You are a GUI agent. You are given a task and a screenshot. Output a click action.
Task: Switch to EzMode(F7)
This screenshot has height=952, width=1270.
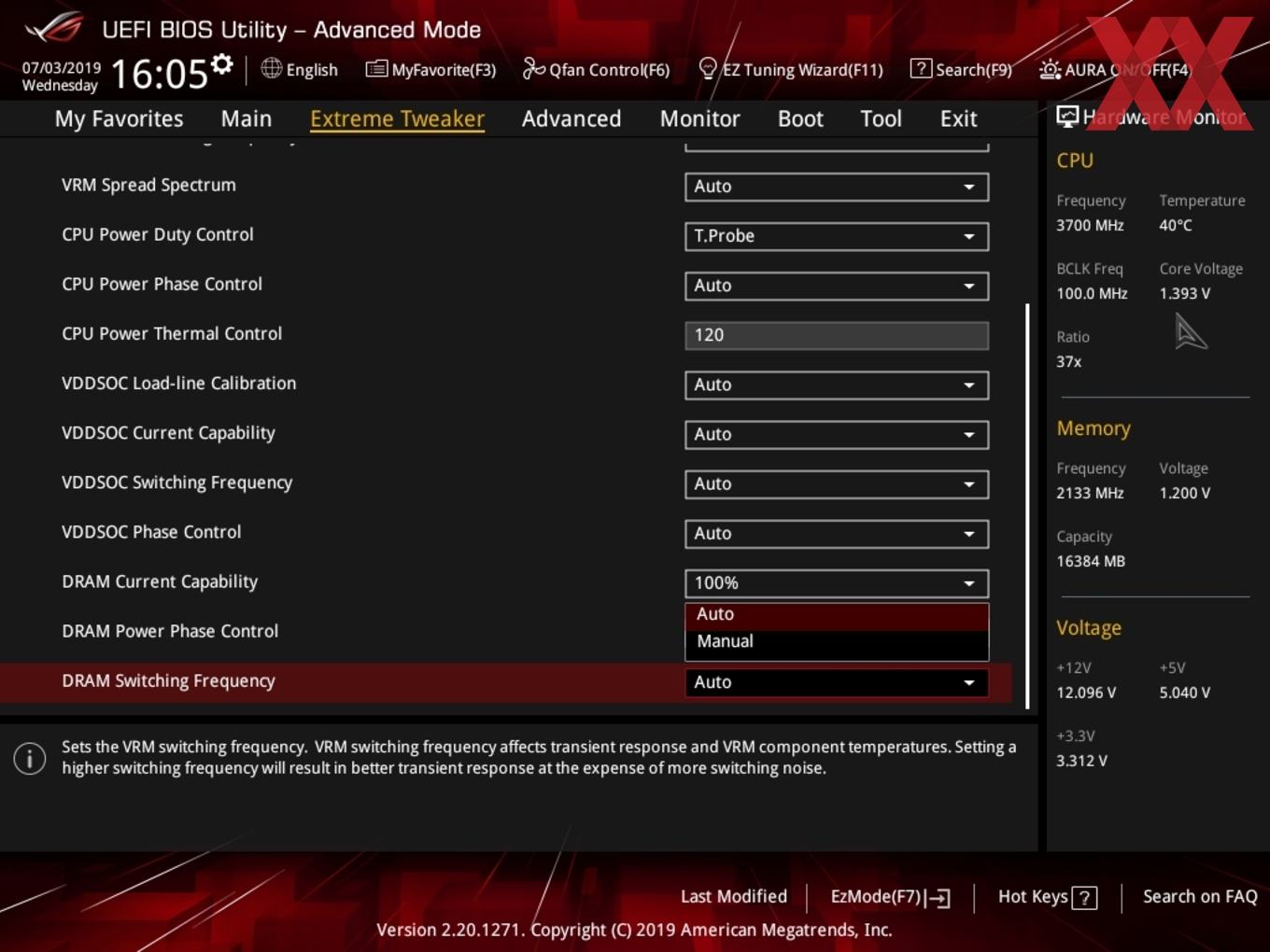(890, 897)
